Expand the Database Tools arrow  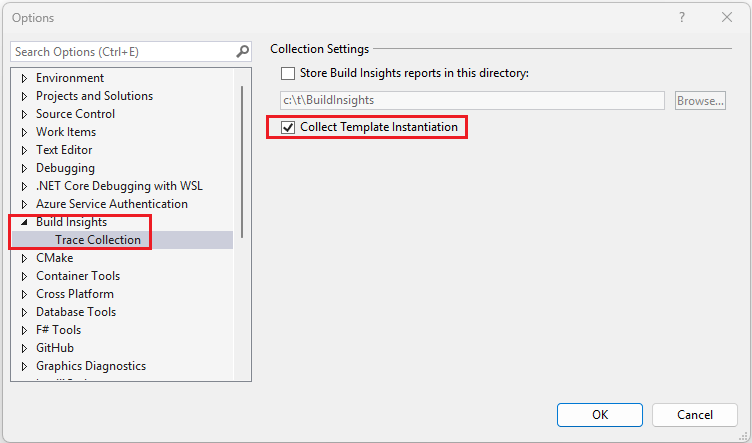pyautogui.click(x=24, y=312)
